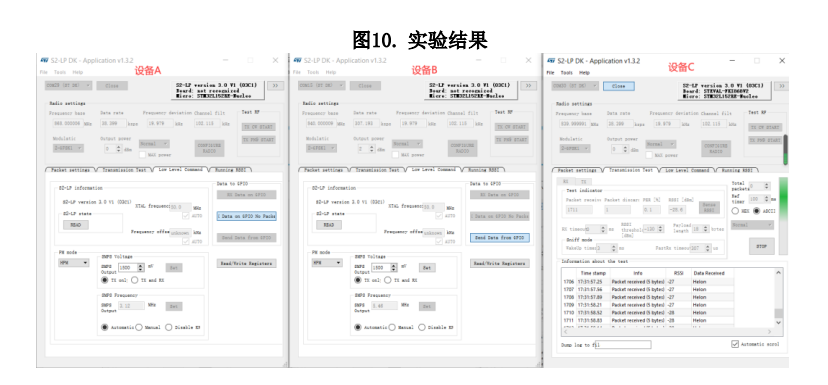Toggle Automatic scroll checkbox on device C
Viewport: 828px width, 385px height.
[735, 344]
